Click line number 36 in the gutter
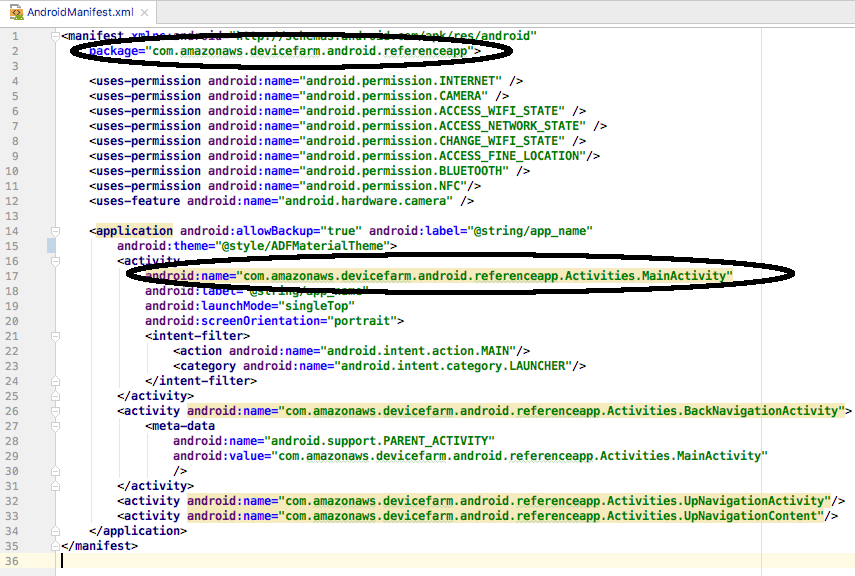Viewport: 855px width, 576px height. [12, 561]
